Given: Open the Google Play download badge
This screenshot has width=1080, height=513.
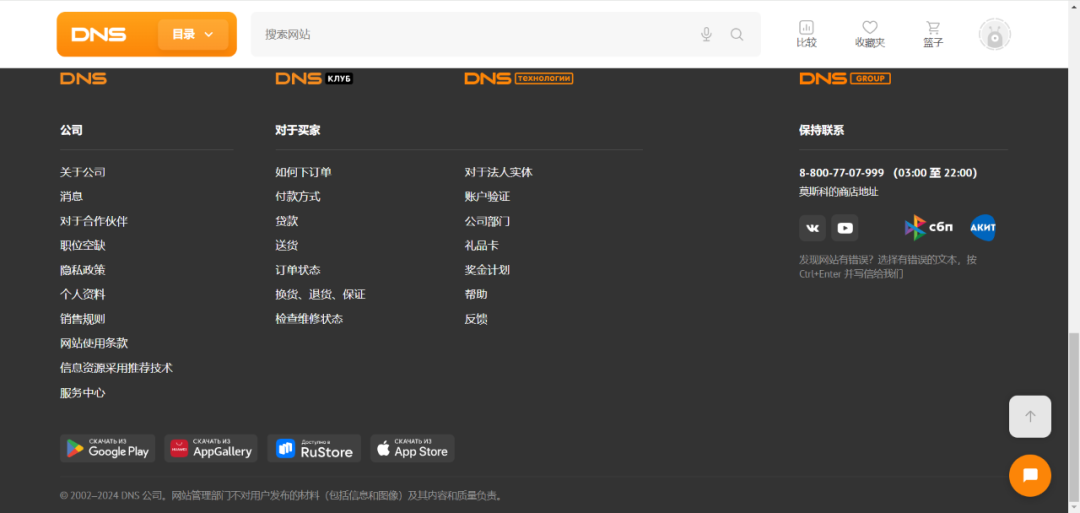Looking at the screenshot, I should [x=107, y=448].
